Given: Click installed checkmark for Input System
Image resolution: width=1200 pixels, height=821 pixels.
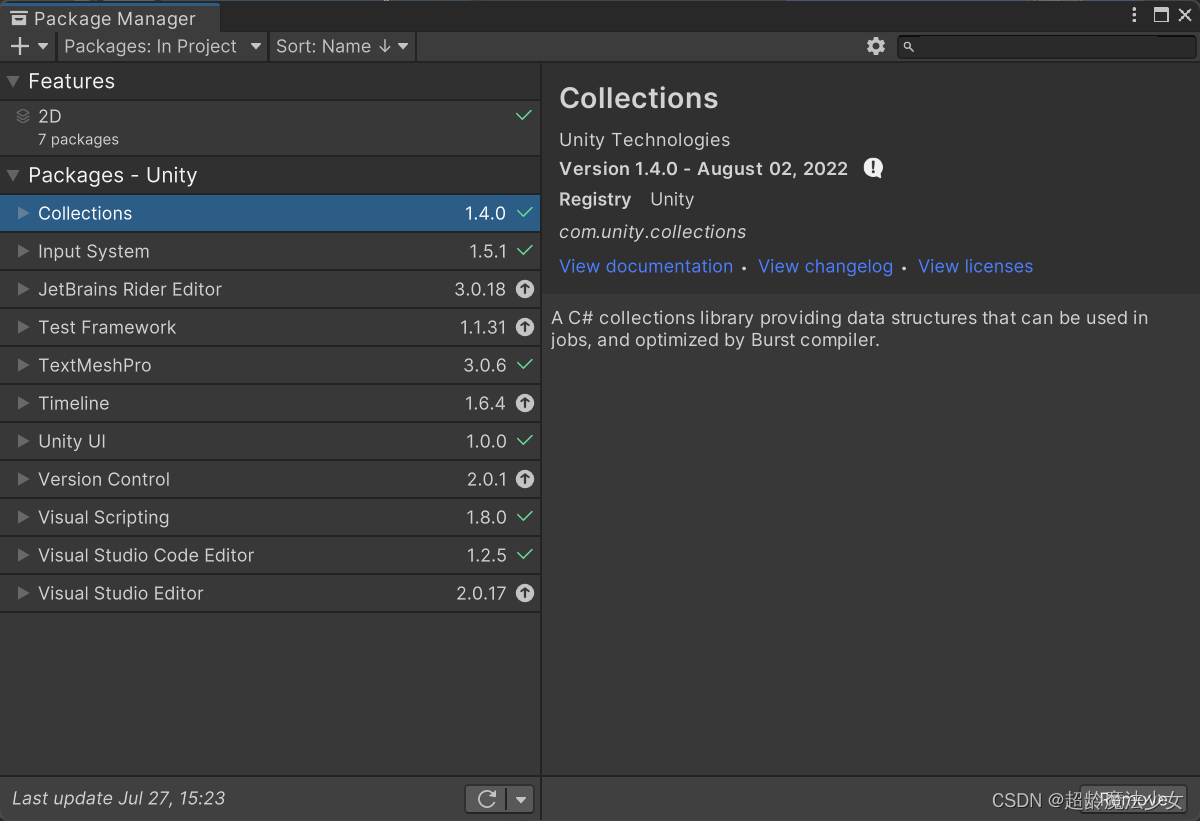Looking at the screenshot, I should coord(525,251).
